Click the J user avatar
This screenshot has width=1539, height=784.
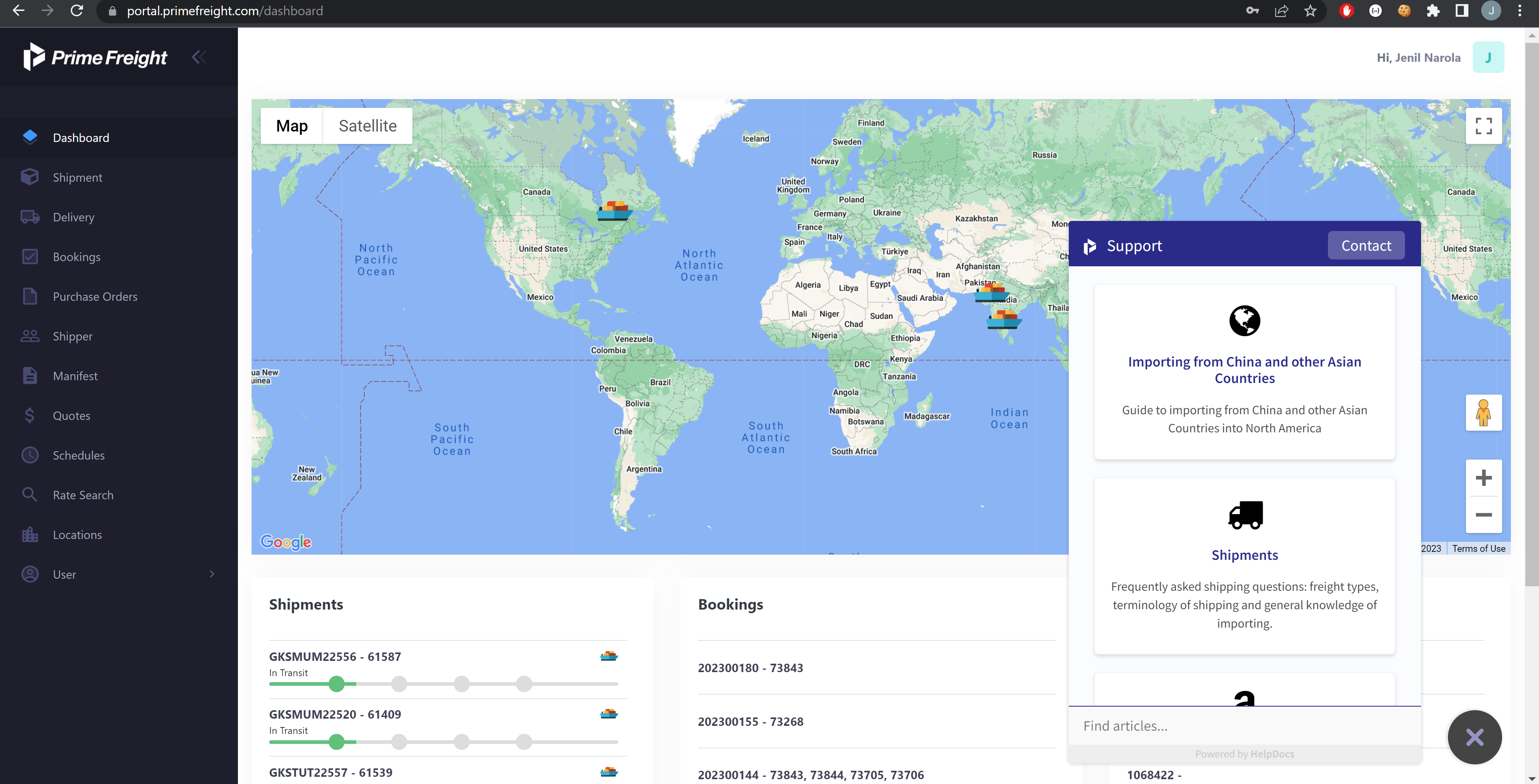pyautogui.click(x=1488, y=57)
